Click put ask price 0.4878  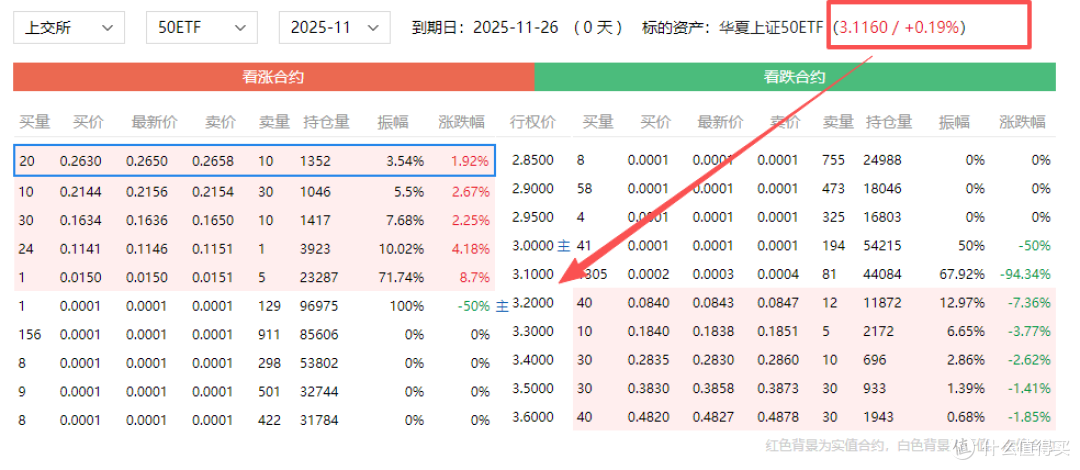(778, 417)
